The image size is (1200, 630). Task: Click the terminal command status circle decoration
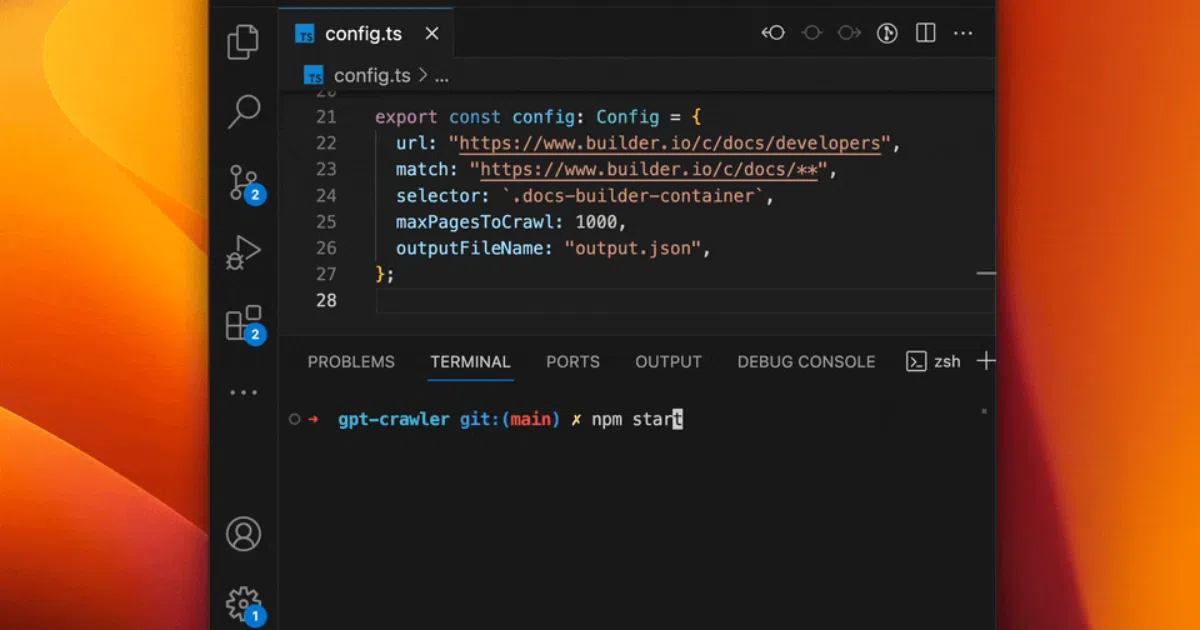click(x=294, y=420)
